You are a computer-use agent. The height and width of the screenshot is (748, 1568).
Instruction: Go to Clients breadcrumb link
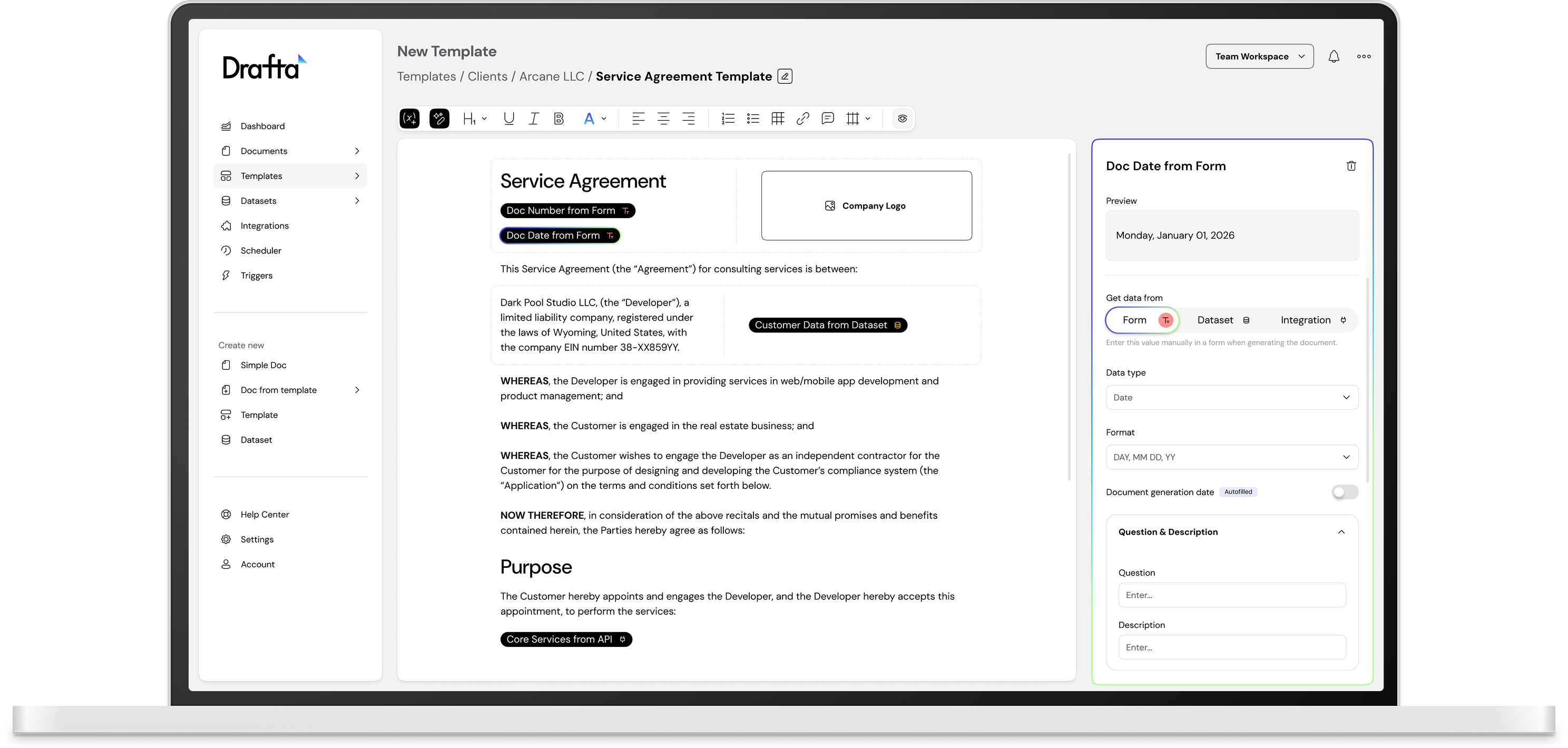(x=487, y=77)
